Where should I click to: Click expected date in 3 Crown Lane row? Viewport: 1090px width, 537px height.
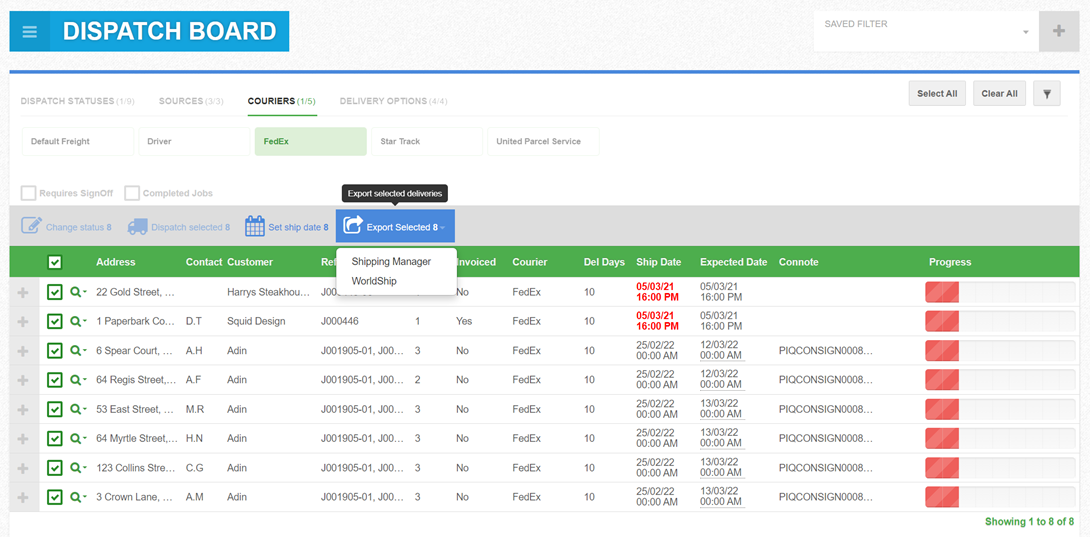click(722, 497)
